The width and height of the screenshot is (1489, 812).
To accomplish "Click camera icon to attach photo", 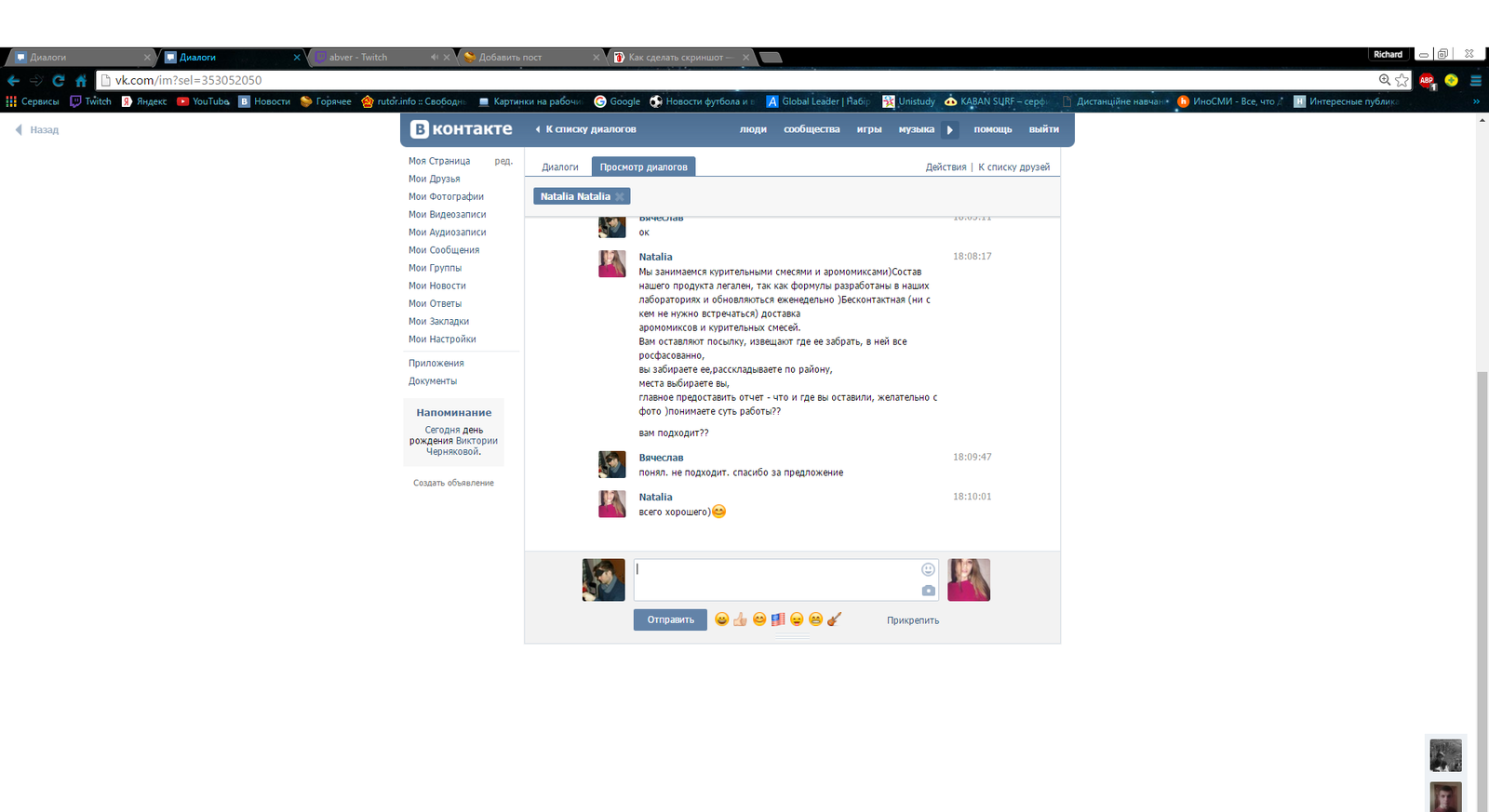I will coord(928,591).
